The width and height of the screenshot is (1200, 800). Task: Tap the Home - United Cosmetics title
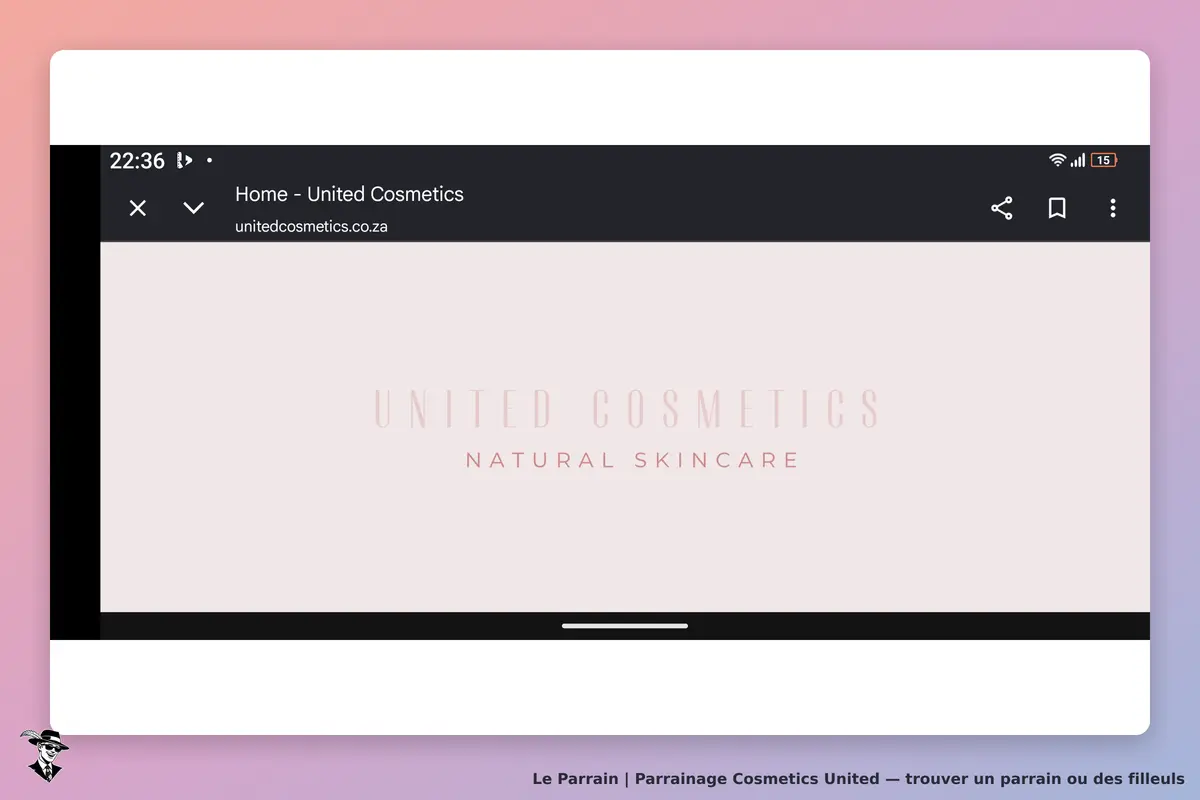[349, 194]
